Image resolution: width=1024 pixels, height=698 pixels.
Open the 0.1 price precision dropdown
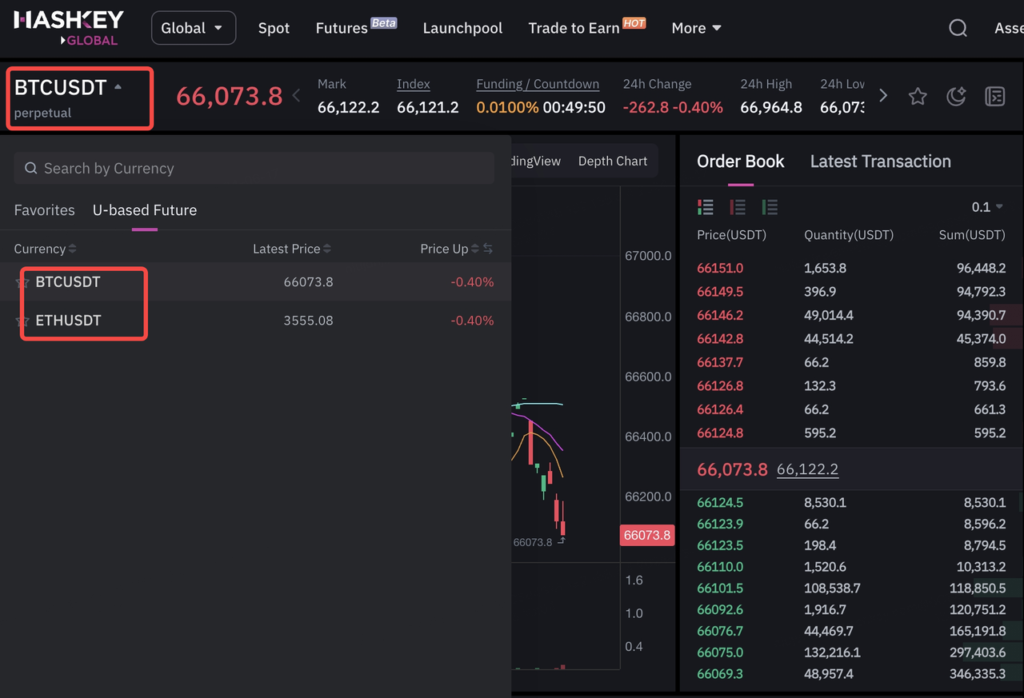[988, 207]
